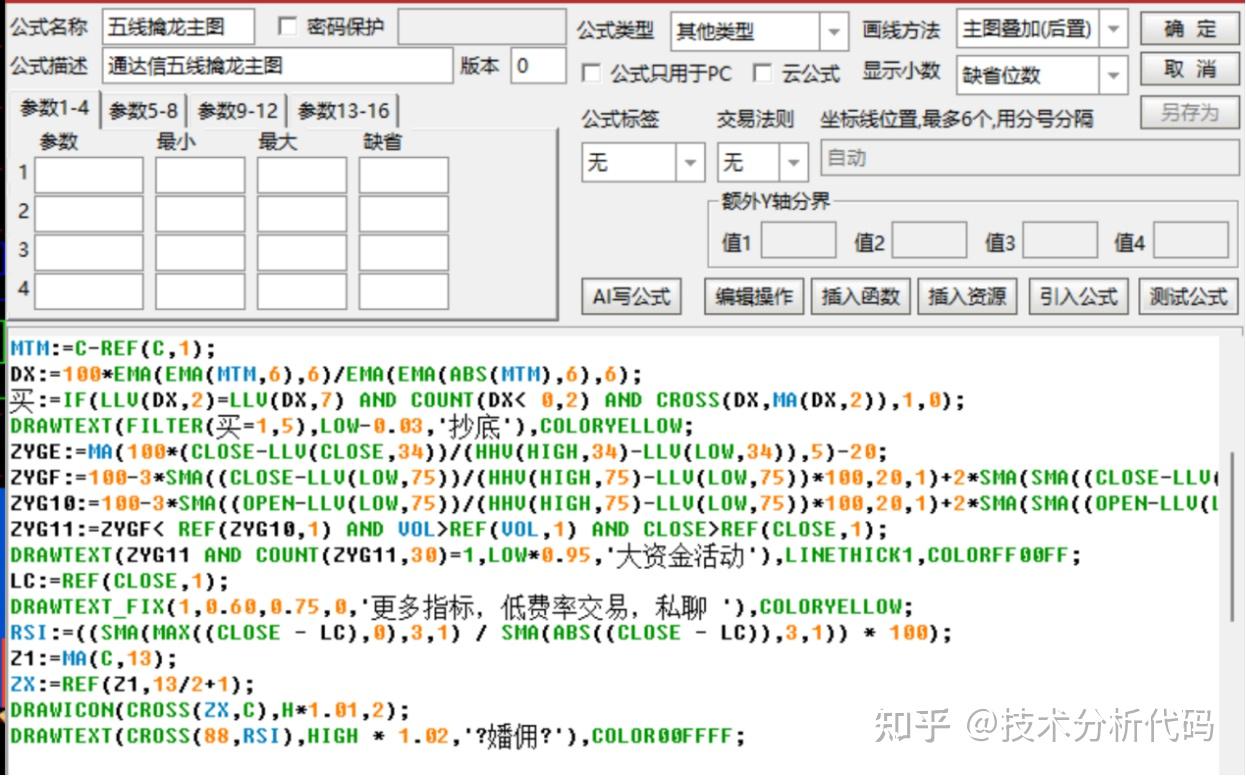1246x776 pixels.
Task: Click the 插入资源 button
Action: coord(967,297)
